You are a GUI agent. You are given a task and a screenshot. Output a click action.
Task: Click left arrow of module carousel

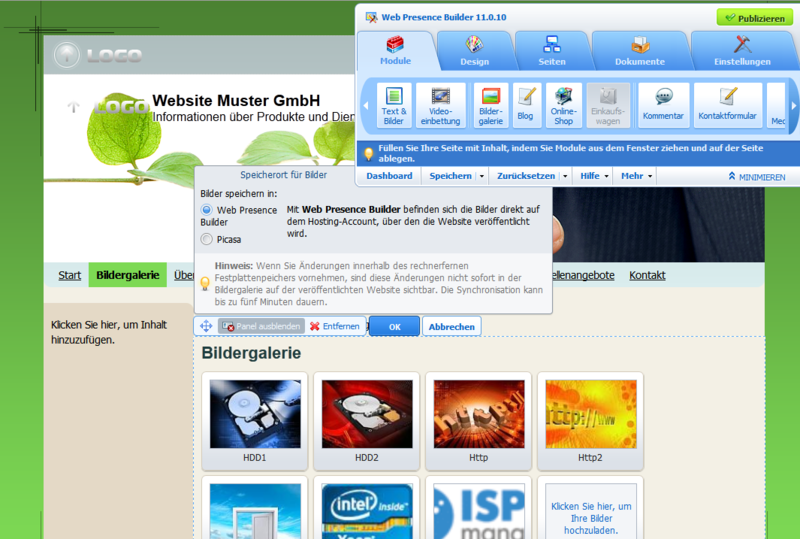[366, 106]
